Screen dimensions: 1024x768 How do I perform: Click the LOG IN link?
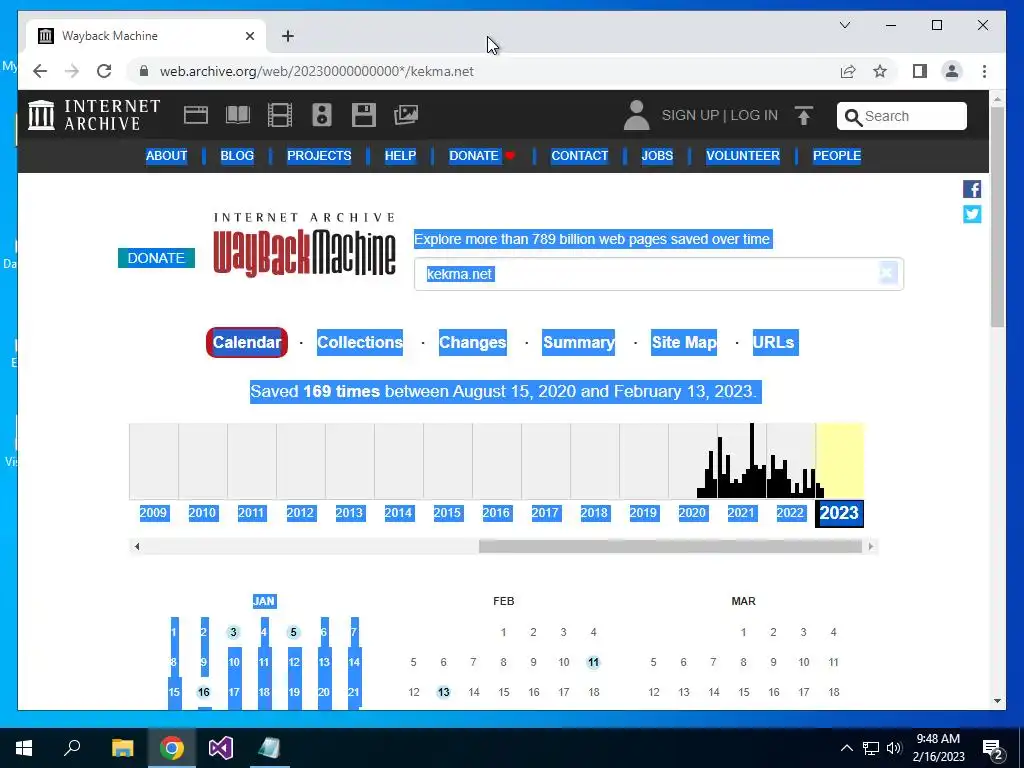pyautogui.click(x=754, y=115)
